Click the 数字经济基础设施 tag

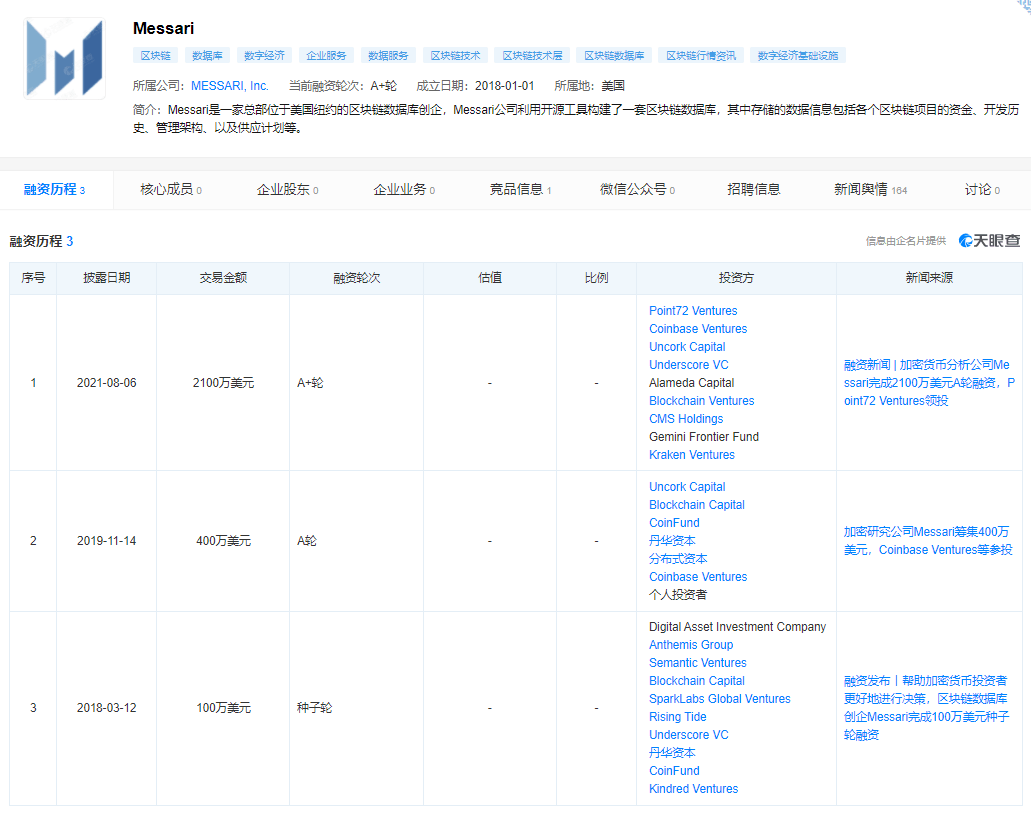click(798, 55)
